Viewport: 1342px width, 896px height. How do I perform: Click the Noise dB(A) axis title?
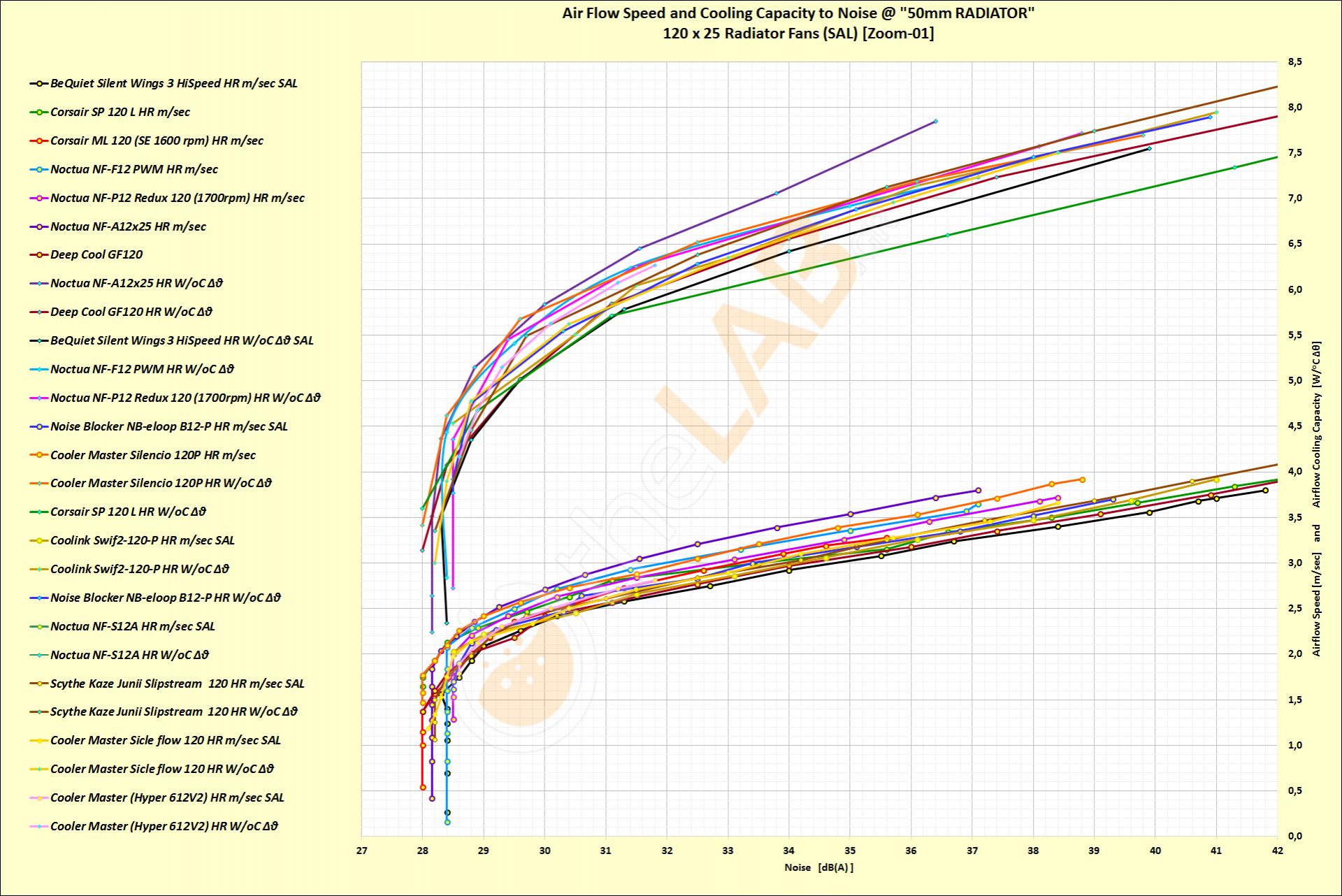[x=818, y=867]
